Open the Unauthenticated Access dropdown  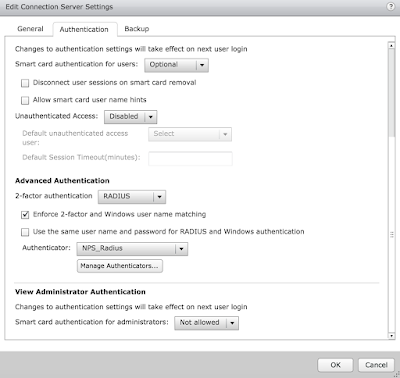[x=130, y=117]
